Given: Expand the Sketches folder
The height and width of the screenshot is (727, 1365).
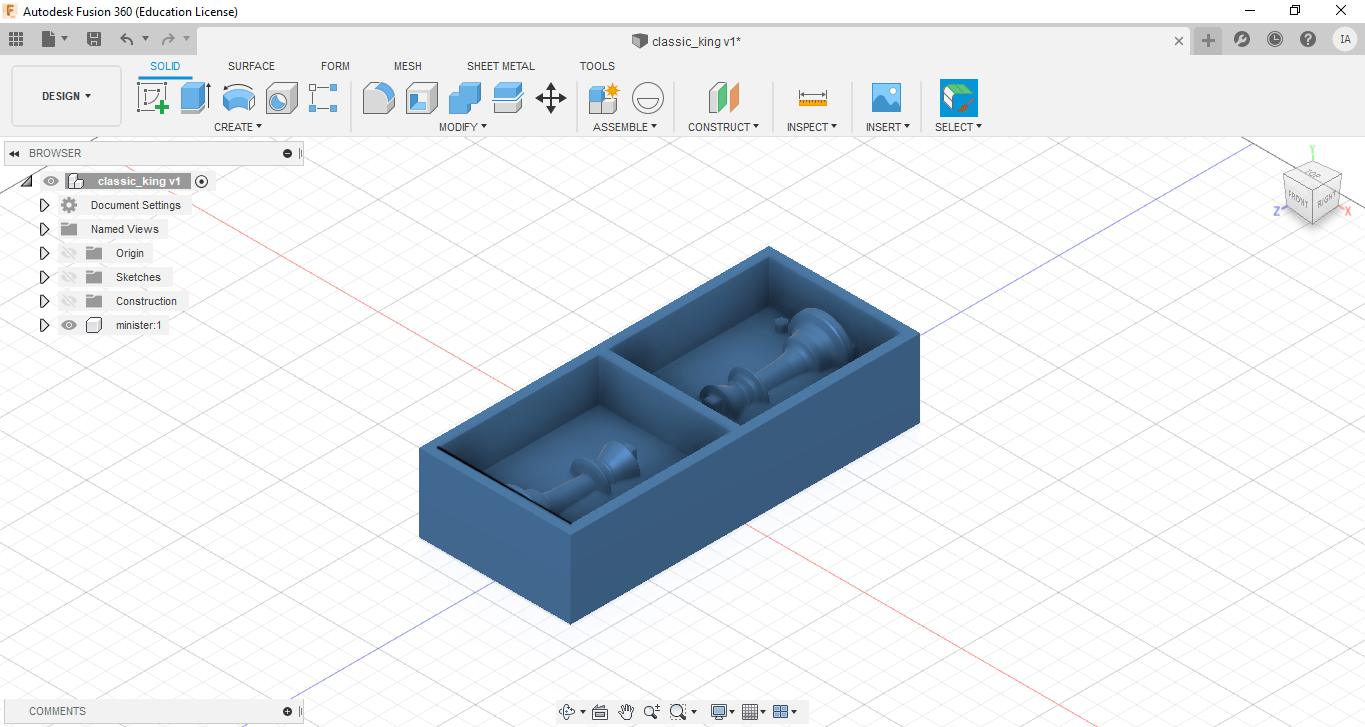Looking at the screenshot, I should coord(44,277).
